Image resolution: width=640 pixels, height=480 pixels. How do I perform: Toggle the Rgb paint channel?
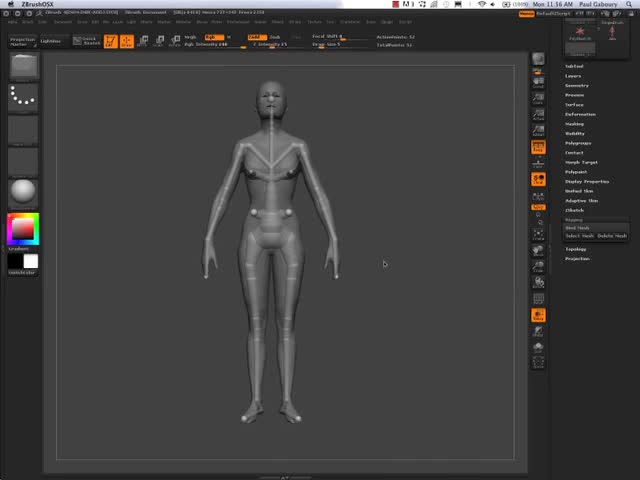click(214, 37)
